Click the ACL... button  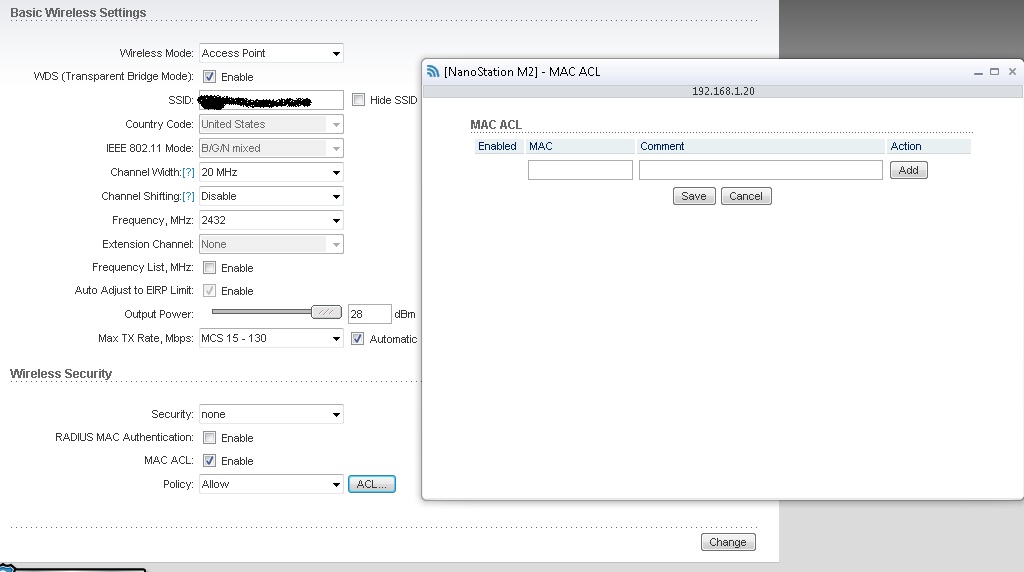372,484
